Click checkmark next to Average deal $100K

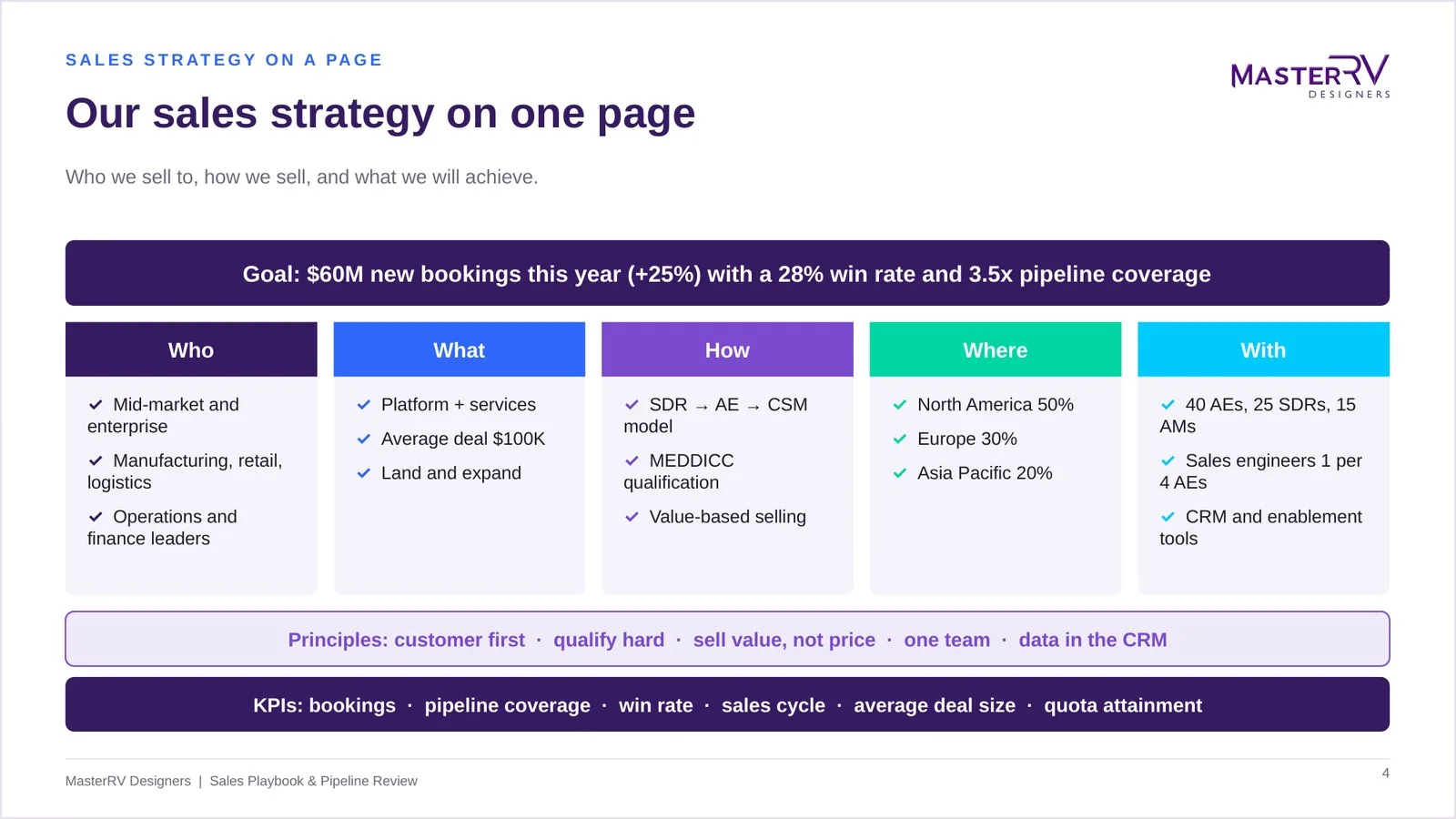[364, 440]
